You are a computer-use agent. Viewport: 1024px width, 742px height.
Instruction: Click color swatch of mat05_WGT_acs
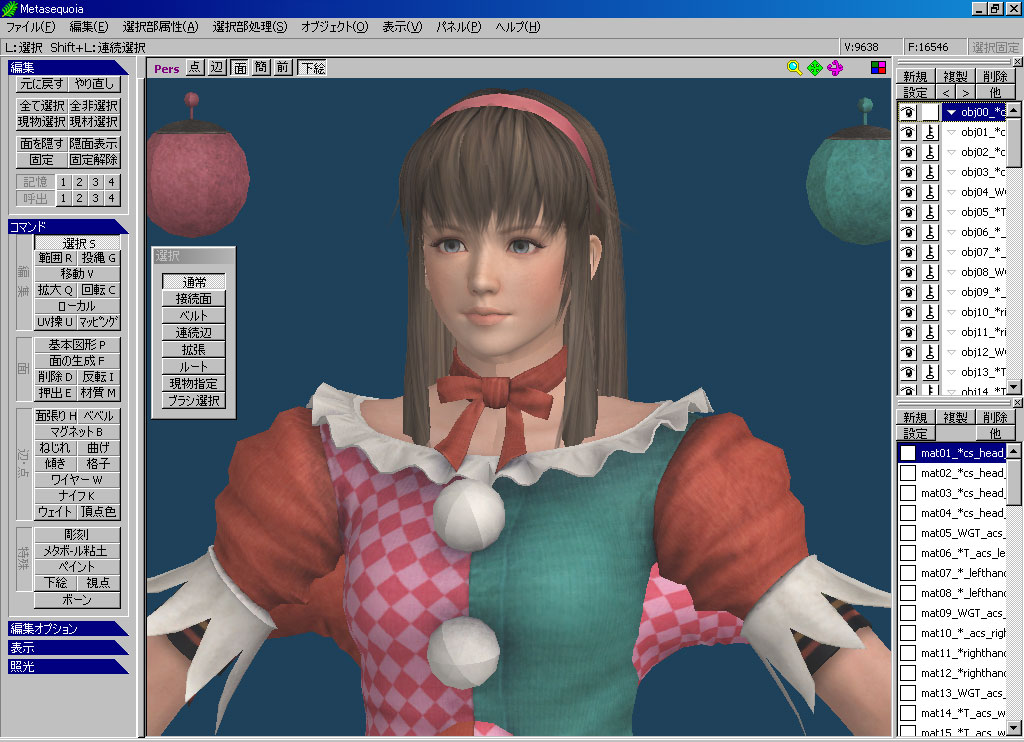pos(908,533)
